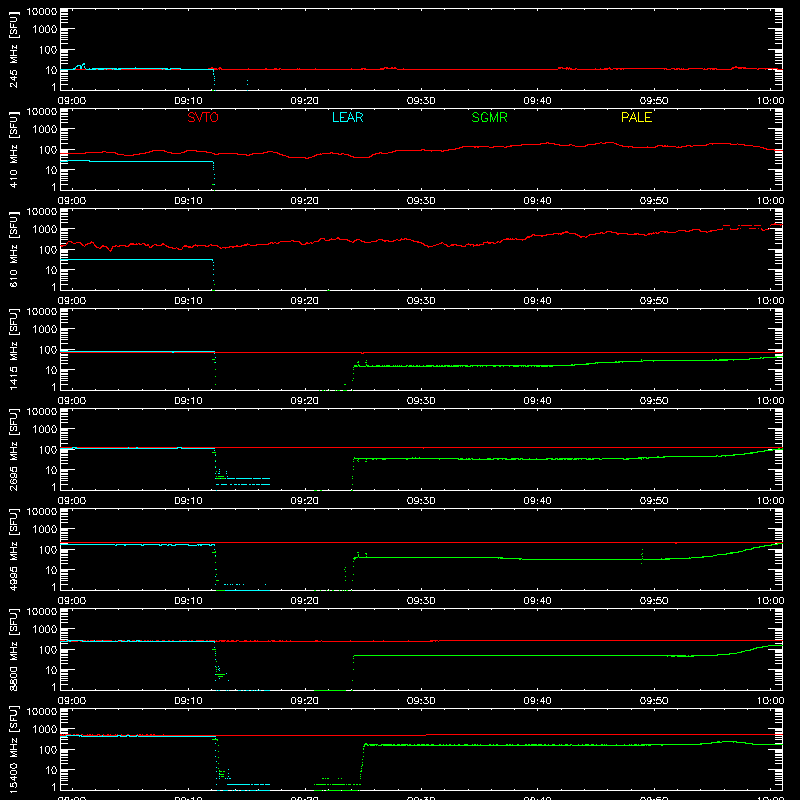Click 09:10 label under the 245 MHz plot
This screenshot has width=800, height=800.
click(x=188, y=101)
